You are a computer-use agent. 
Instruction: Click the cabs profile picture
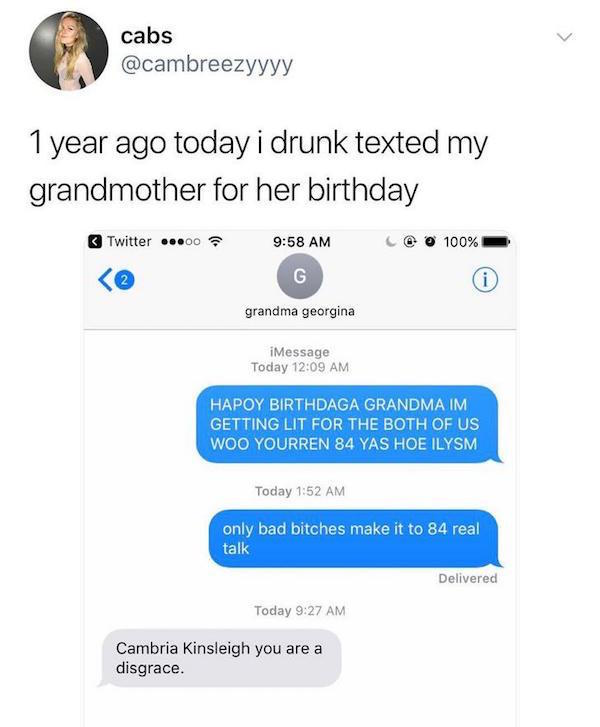[x=69, y=51]
